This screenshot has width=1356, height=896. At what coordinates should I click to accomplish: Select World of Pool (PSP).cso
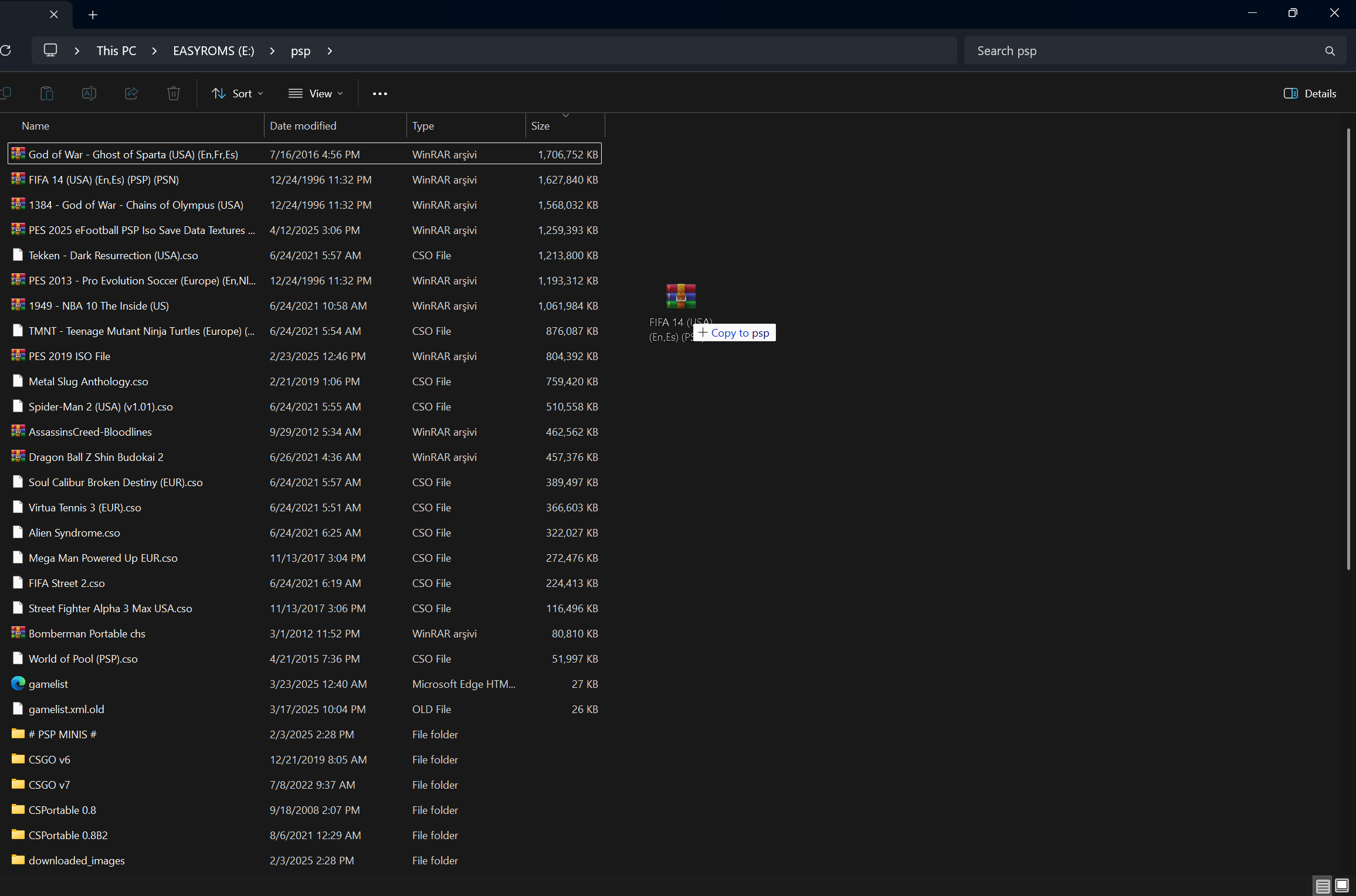(304, 659)
